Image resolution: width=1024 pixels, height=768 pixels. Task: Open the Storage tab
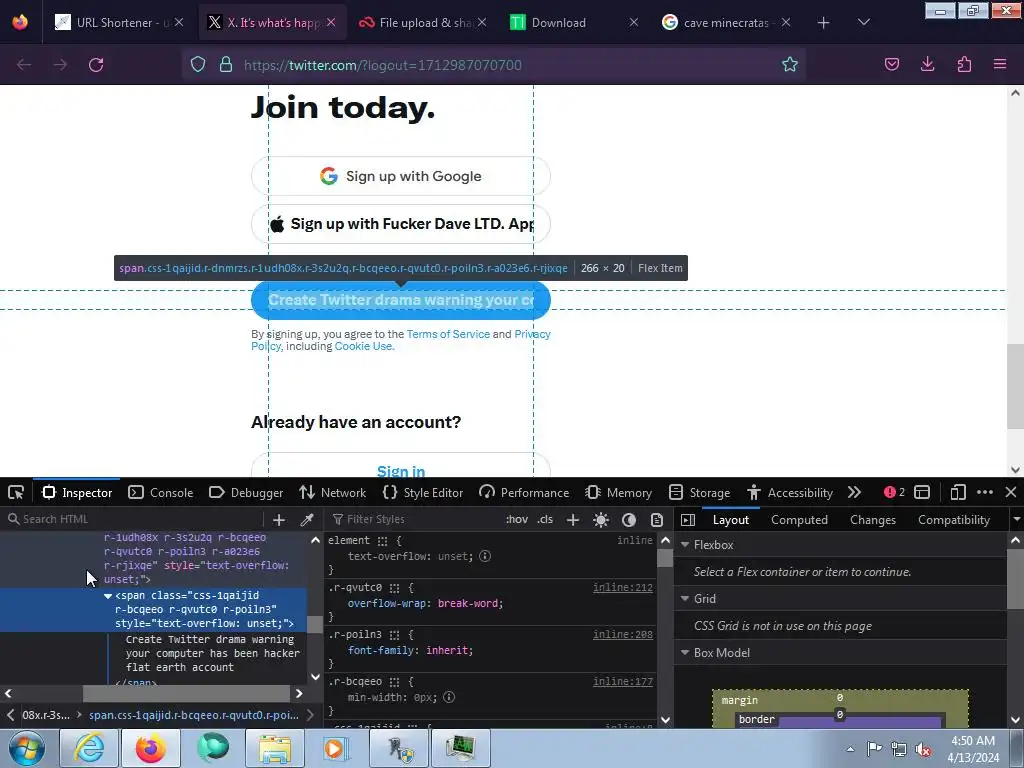tap(699, 492)
